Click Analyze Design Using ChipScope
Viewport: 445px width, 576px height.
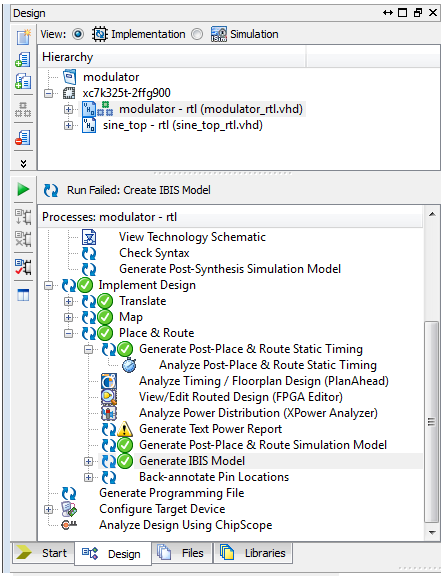coord(186,525)
